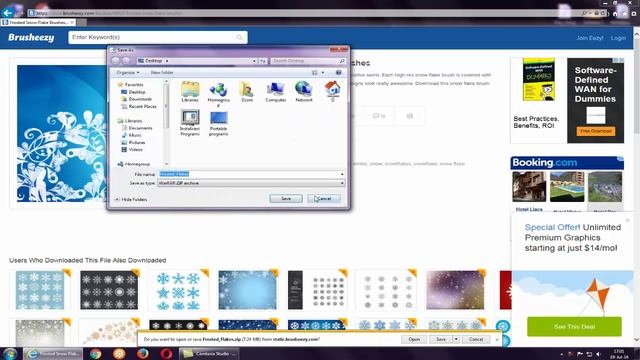Click the browser home icon
Viewport: 640px width, 360px height.
616,13
